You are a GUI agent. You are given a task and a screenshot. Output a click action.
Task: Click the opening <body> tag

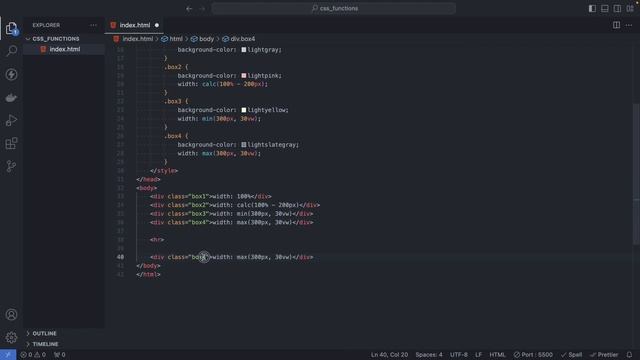tap(147, 188)
